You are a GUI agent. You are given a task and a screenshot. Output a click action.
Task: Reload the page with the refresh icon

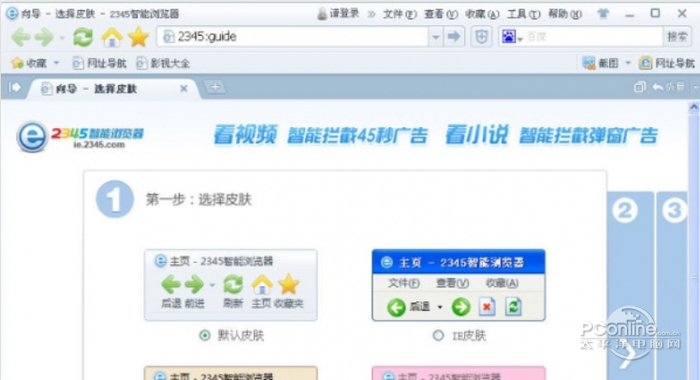[83, 37]
